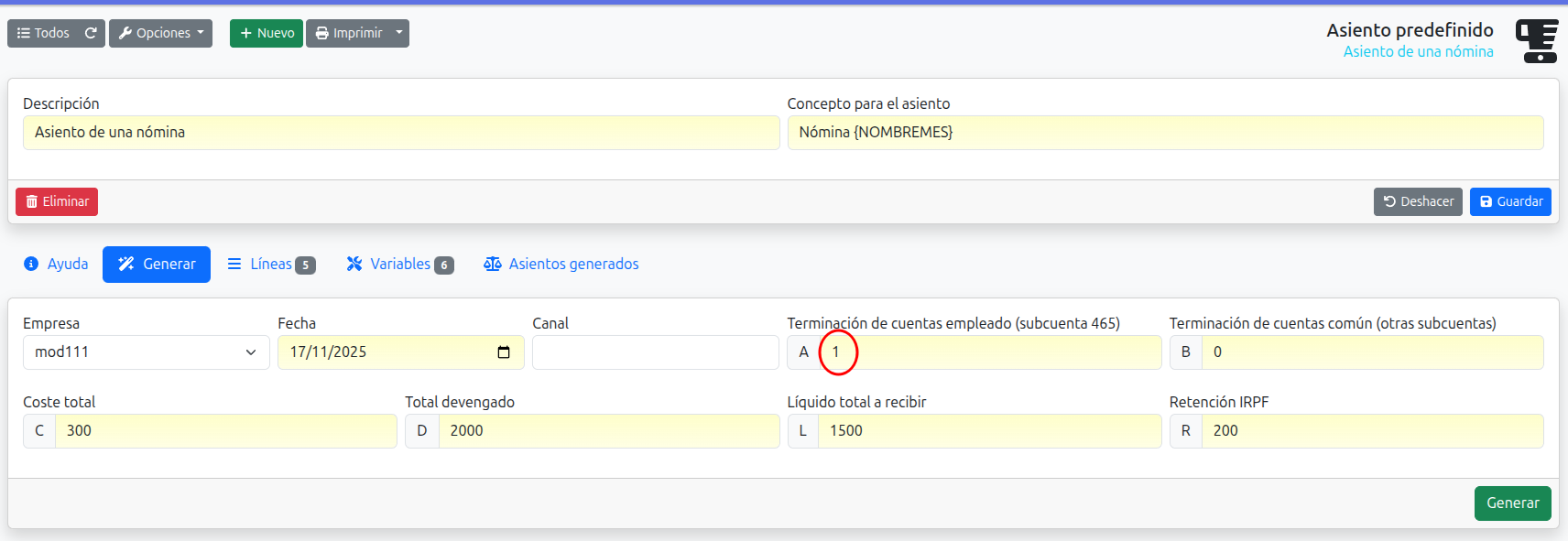Click the letter B field prefix

coord(1186,352)
